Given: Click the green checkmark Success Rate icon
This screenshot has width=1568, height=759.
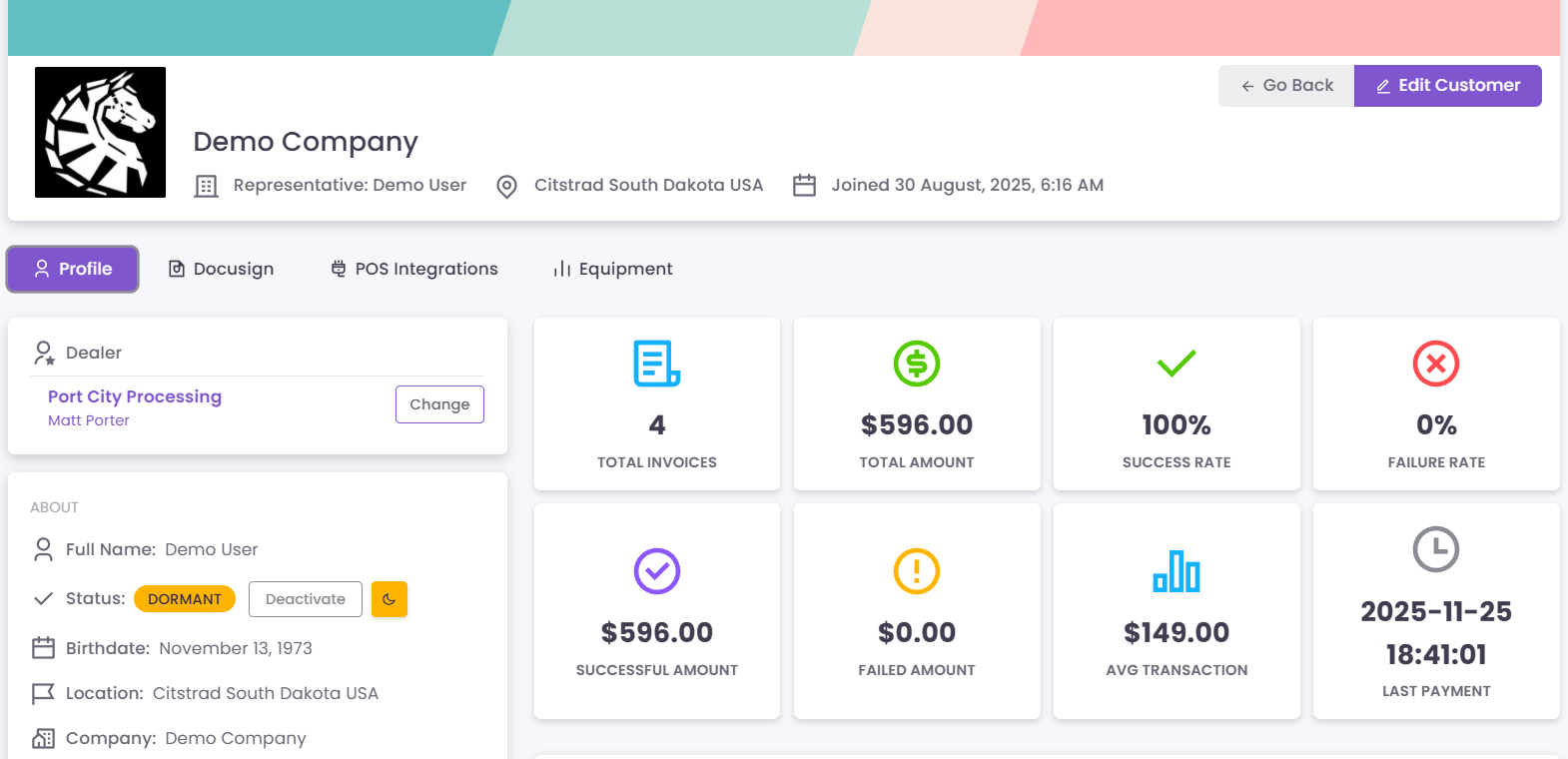Looking at the screenshot, I should pos(1176,364).
